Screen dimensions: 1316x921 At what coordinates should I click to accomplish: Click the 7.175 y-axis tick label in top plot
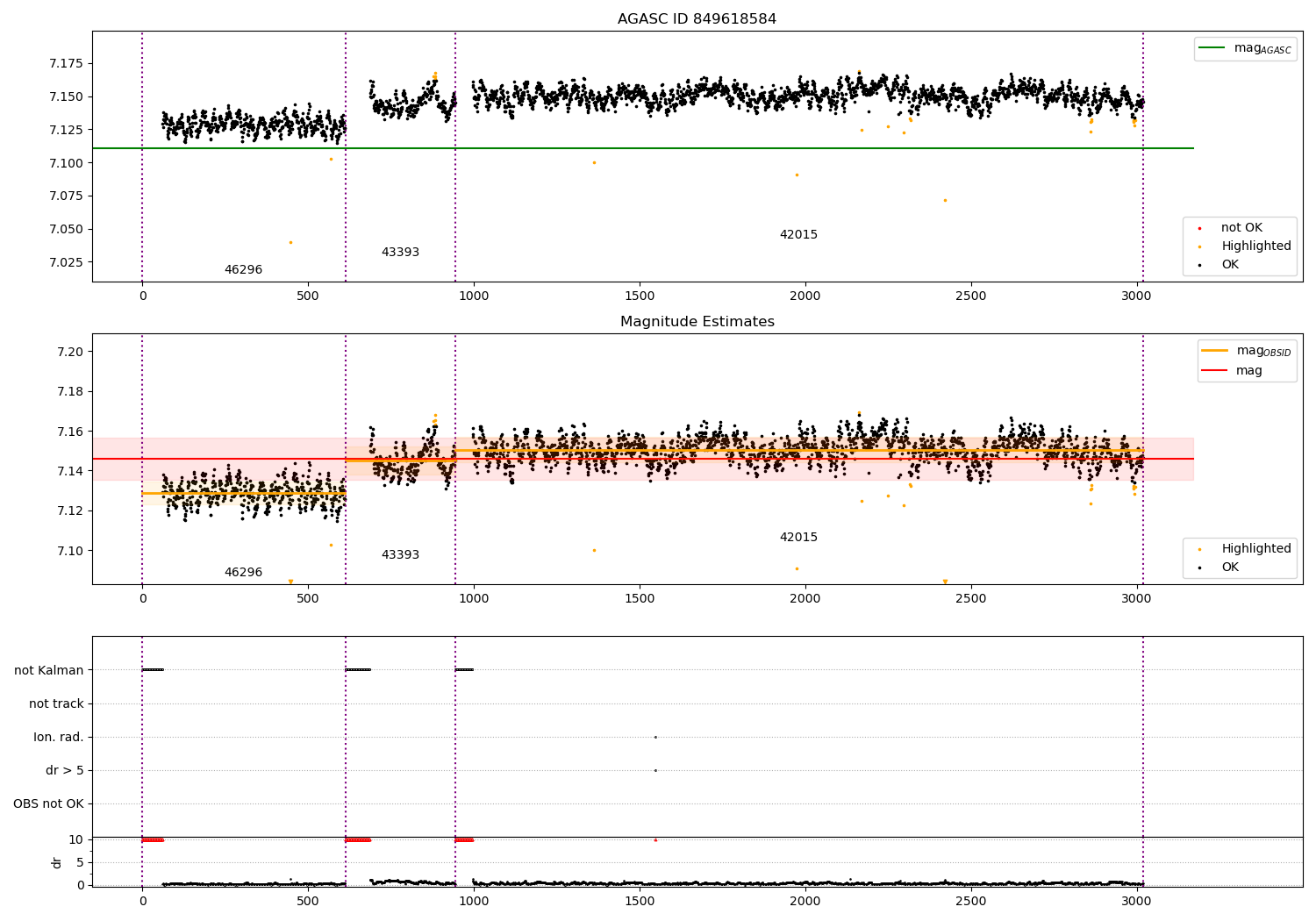point(66,63)
